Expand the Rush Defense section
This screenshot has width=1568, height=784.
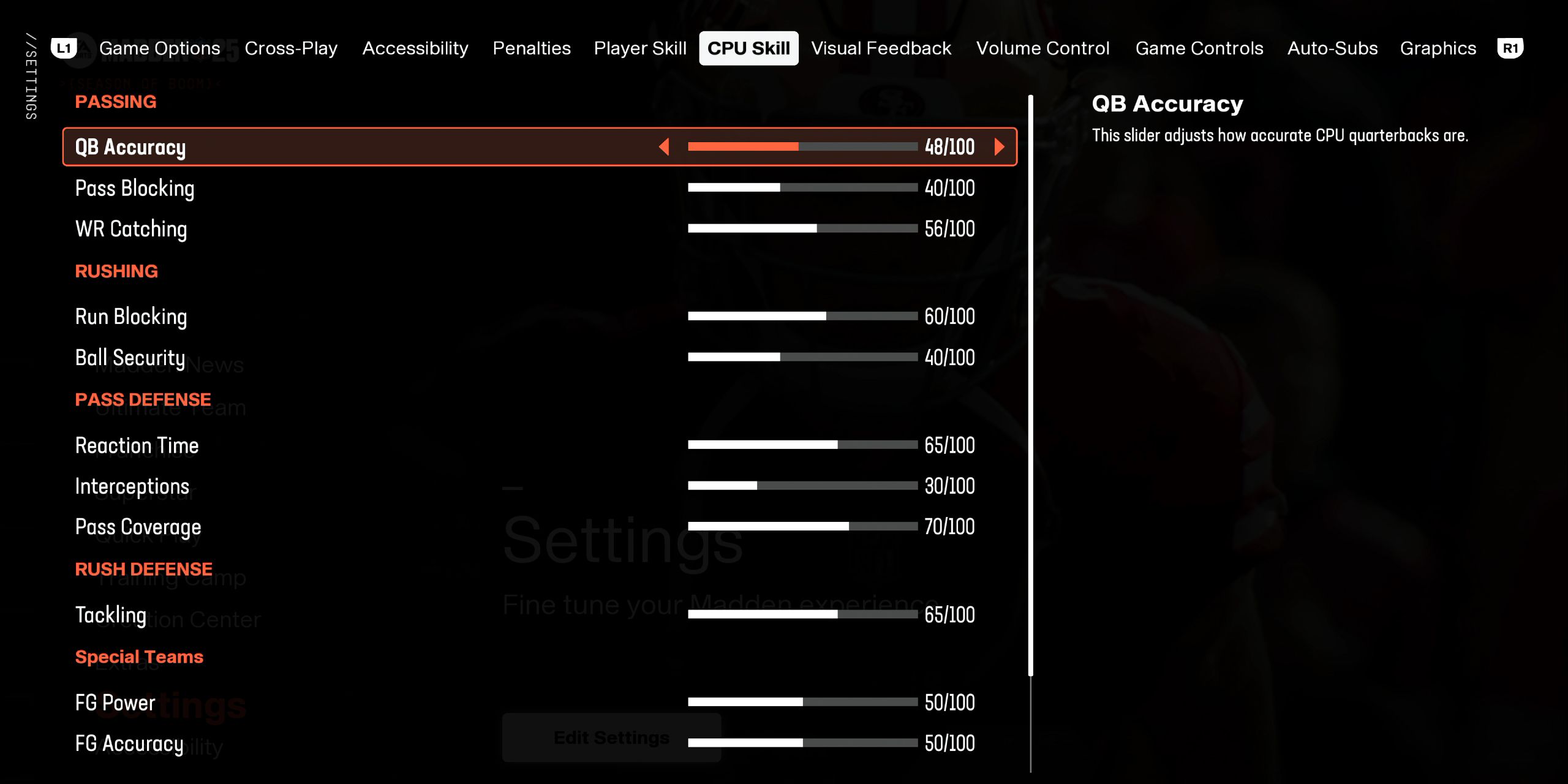(x=143, y=569)
